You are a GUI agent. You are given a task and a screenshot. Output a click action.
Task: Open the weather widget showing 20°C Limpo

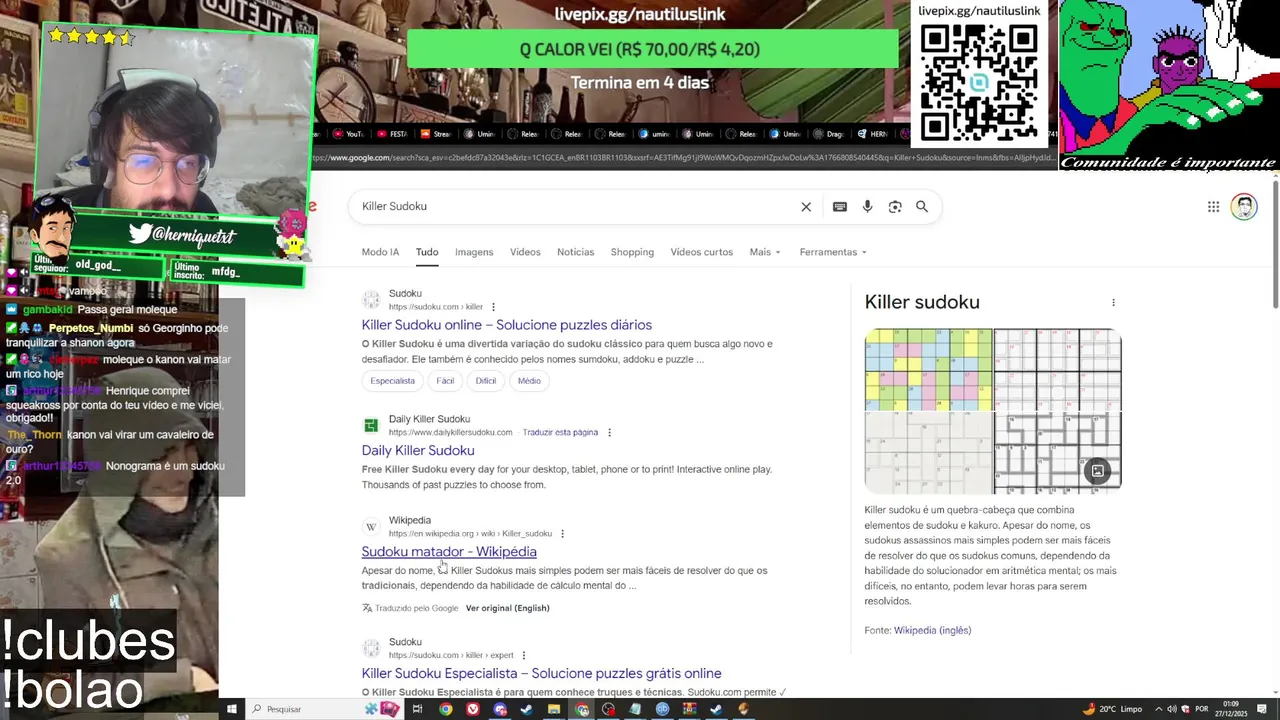tap(1112, 709)
